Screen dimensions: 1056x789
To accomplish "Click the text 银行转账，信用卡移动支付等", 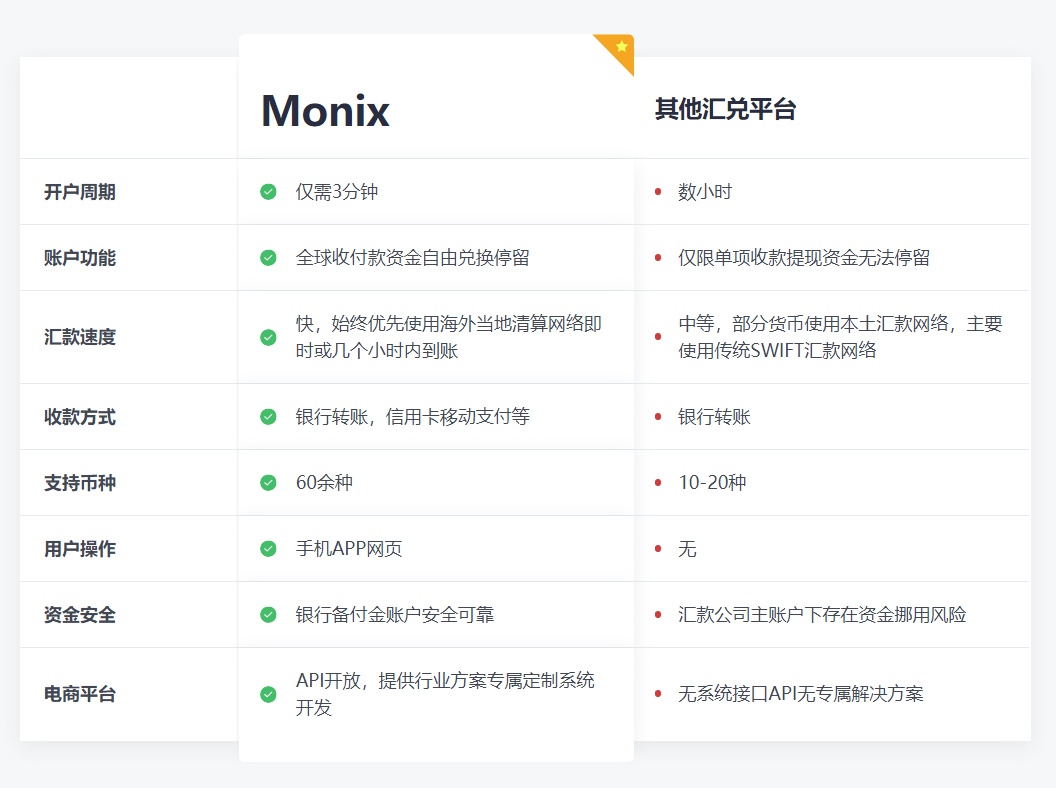I will [413, 417].
